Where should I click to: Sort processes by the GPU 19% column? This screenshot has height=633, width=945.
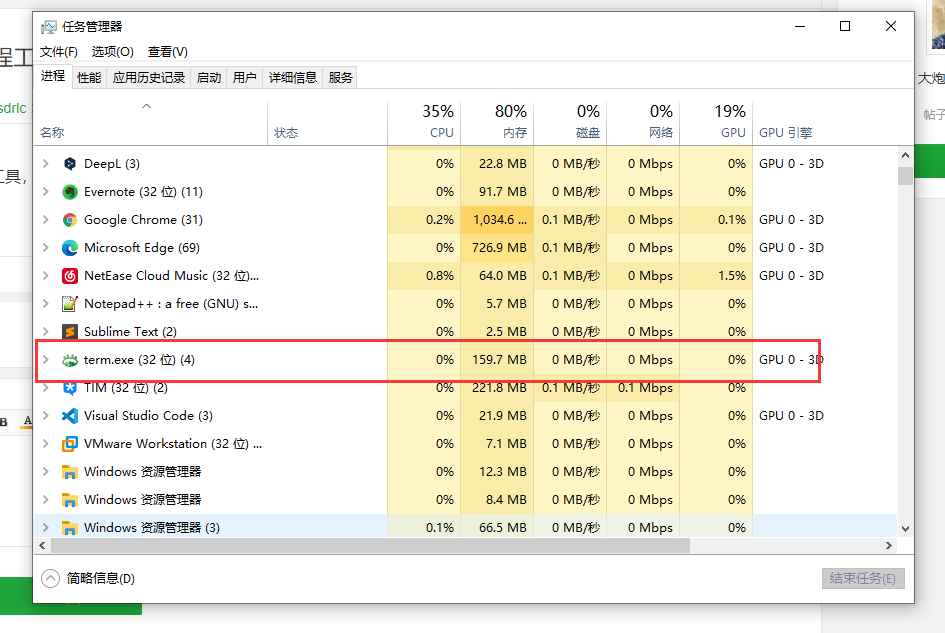click(716, 123)
